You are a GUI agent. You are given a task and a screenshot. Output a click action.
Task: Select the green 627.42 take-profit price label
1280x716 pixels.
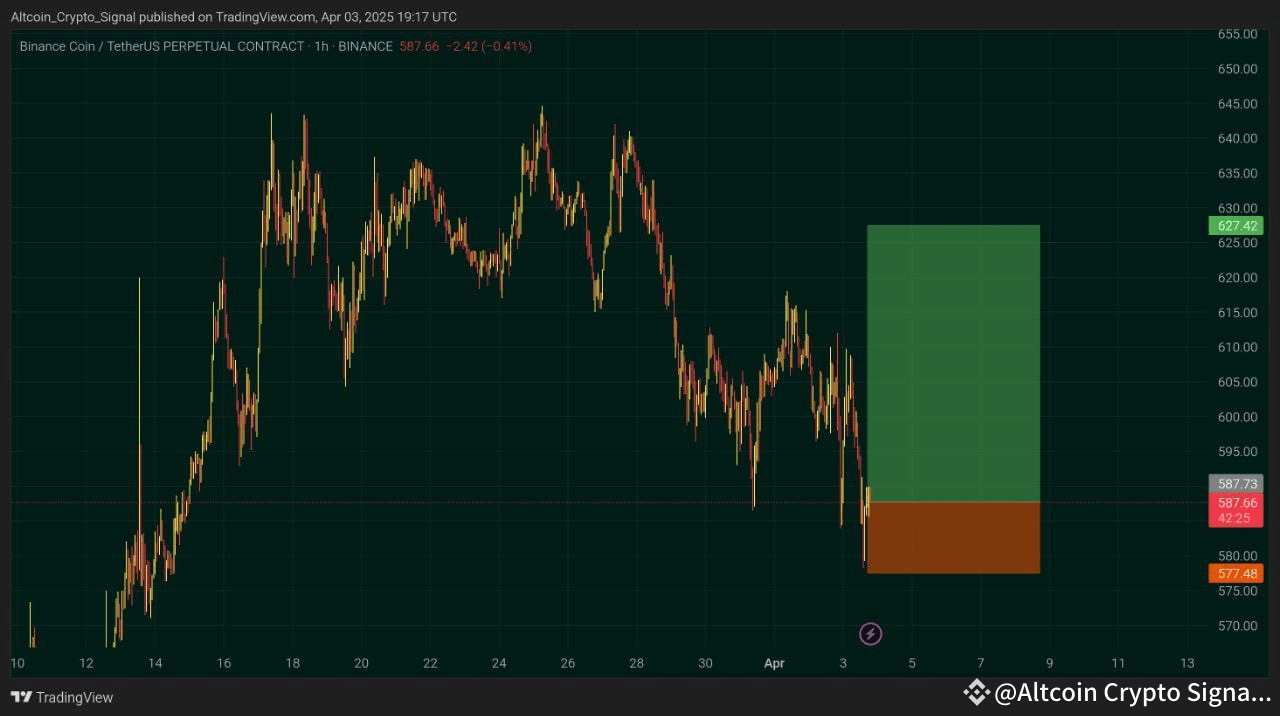click(1236, 226)
